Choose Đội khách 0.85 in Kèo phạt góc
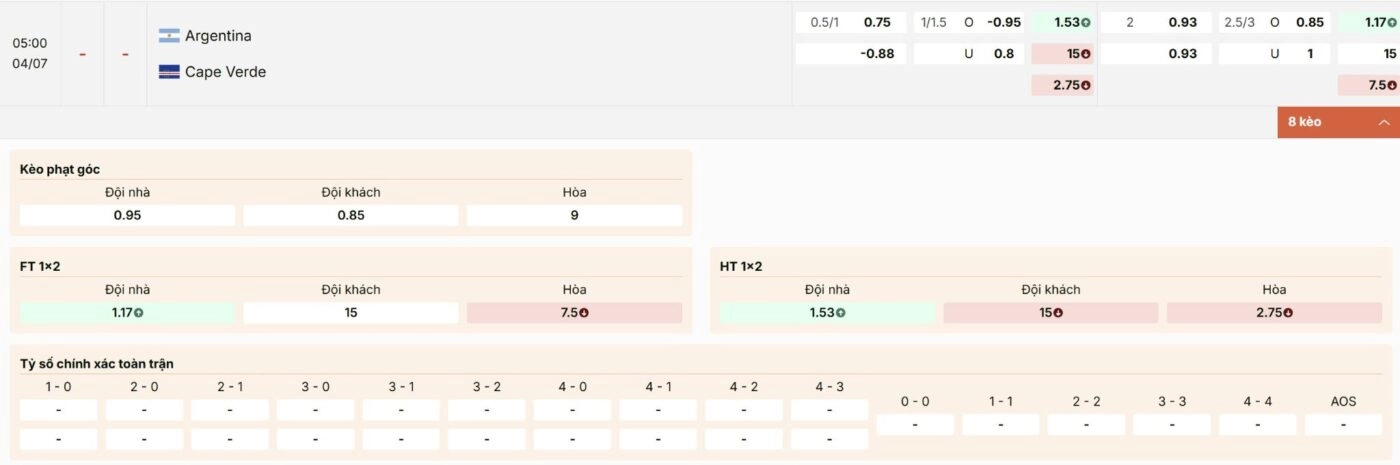Image resolution: width=1400 pixels, height=465 pixels. (x=351, y=215)
